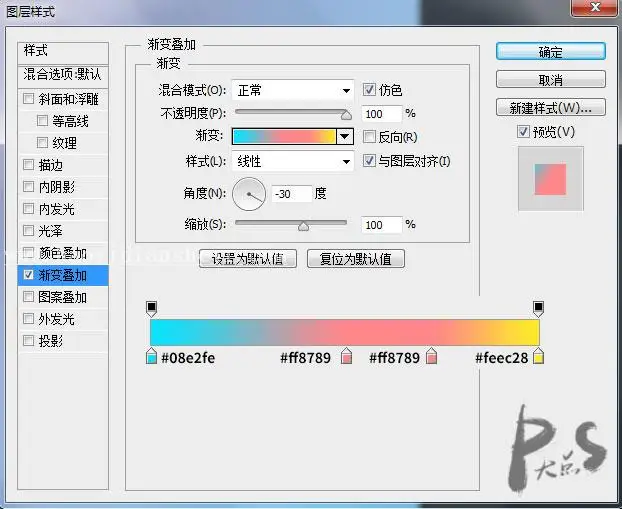Click 缩放 value field 100

[382, 225]
